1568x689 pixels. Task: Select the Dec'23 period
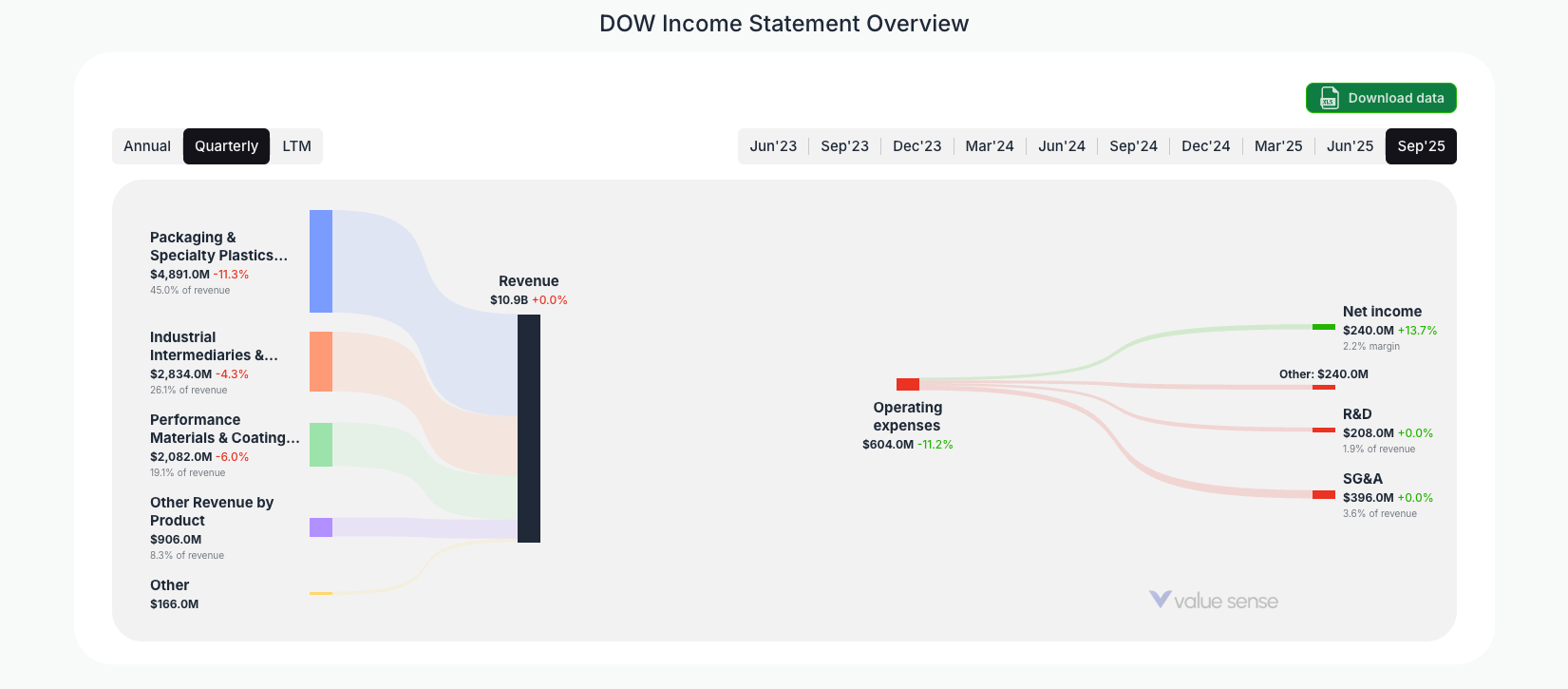pos(916,146)
